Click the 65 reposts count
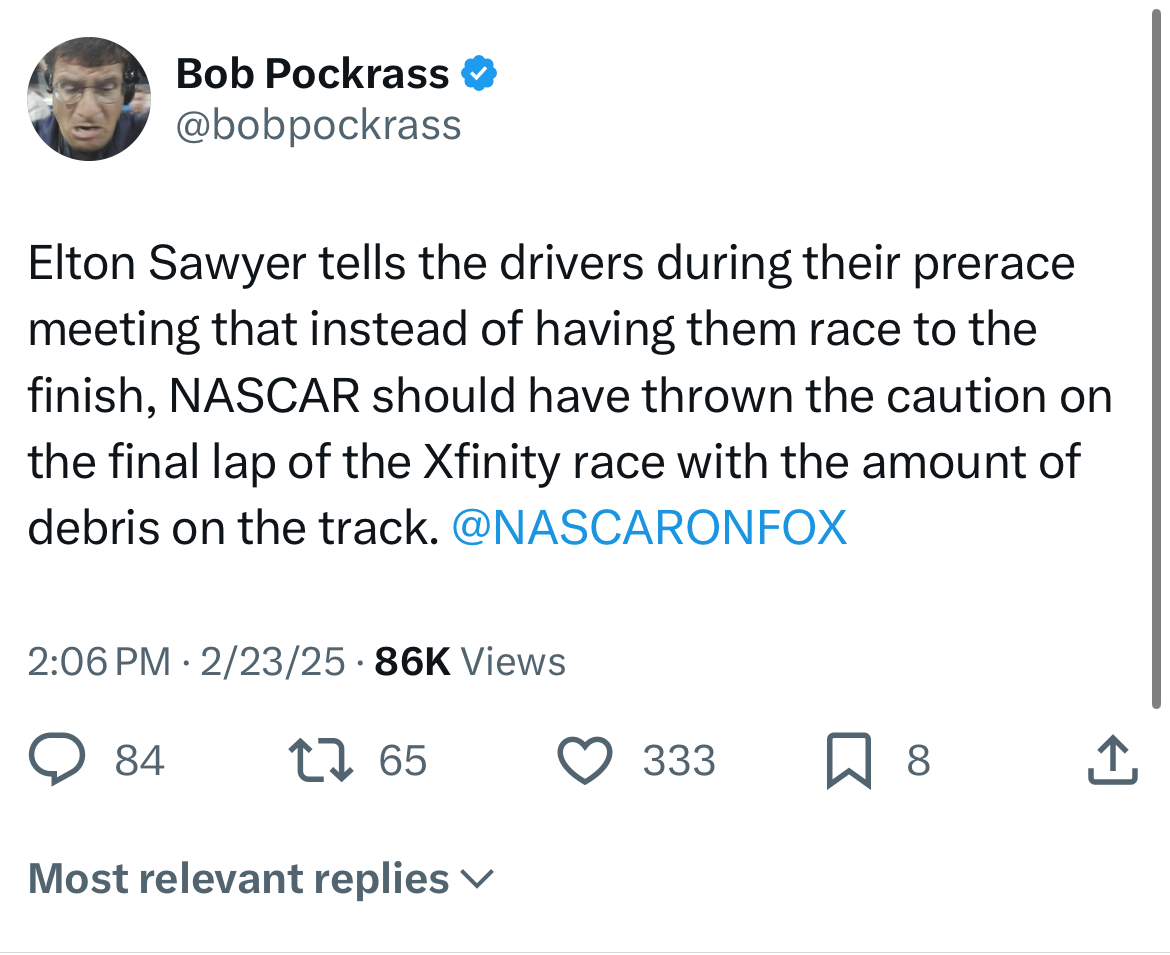The width and height of the screenshot is (1170, 955). click(x=403, y=761)
